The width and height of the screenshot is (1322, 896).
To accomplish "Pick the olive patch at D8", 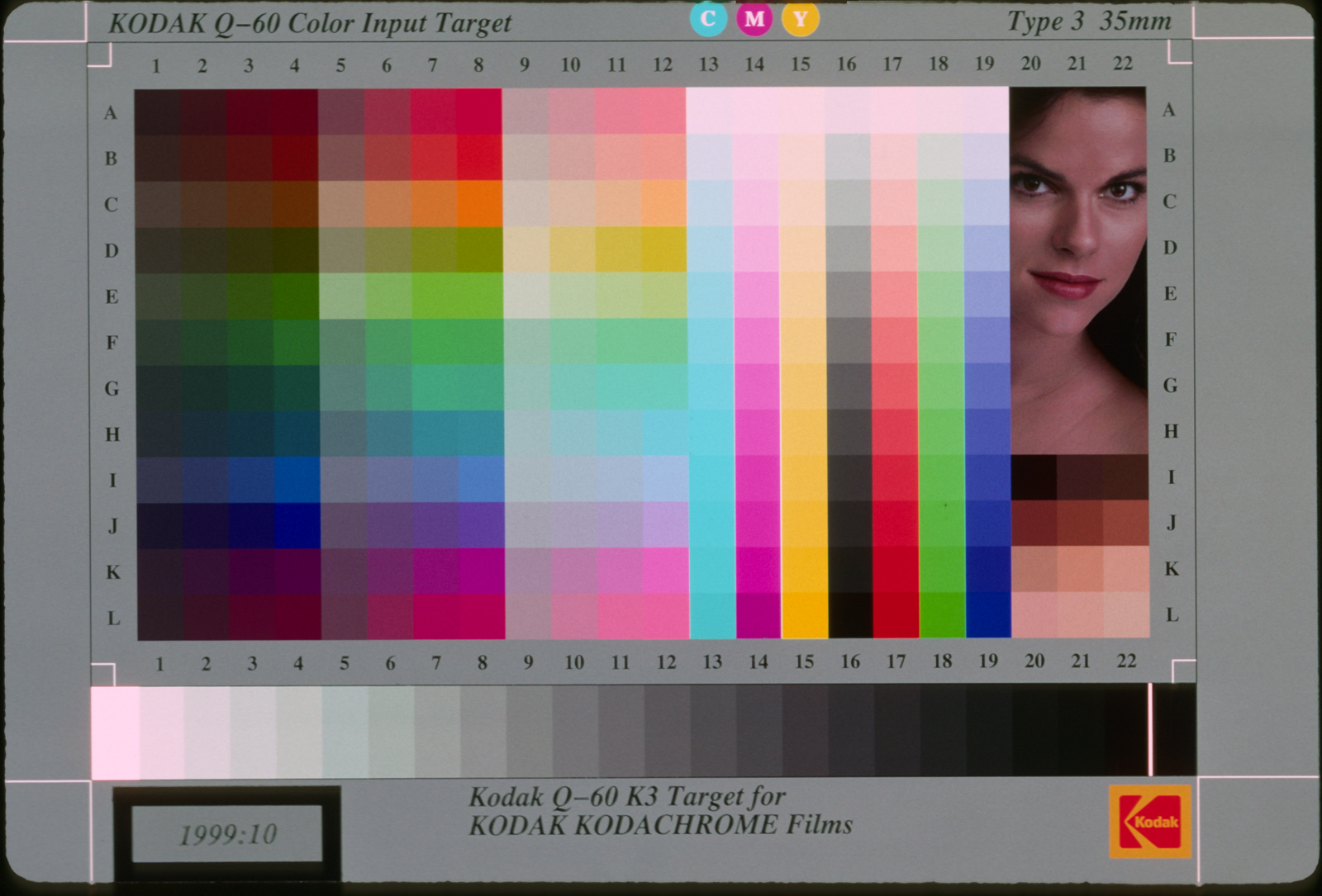I will (x=480, y=249).
